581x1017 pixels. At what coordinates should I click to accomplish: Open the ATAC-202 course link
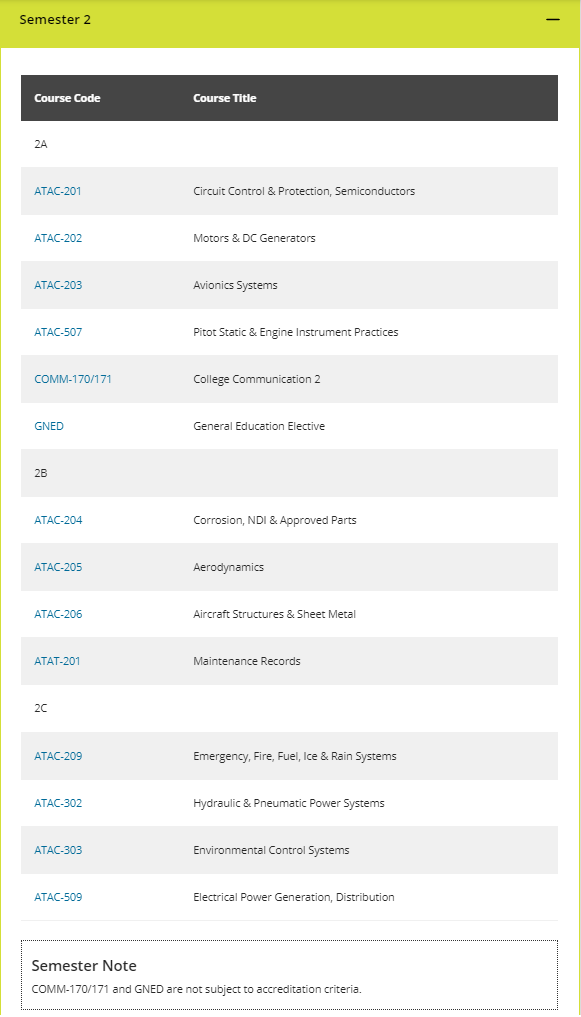(58, 238)
